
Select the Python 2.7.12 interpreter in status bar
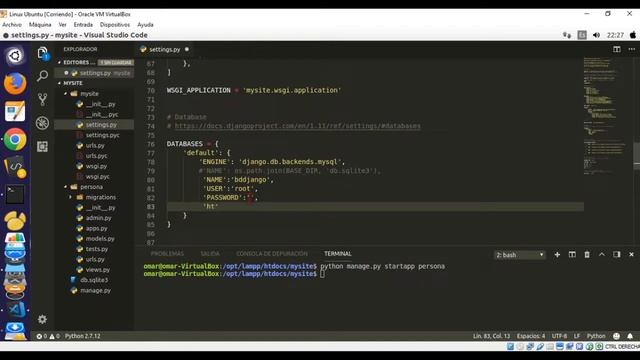tap(82, 336)
